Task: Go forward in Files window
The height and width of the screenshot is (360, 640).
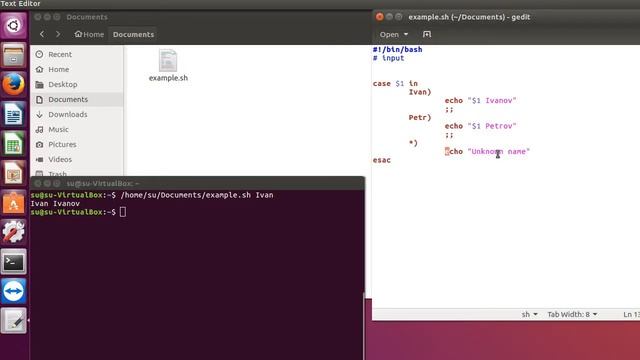Action: pyautogui.click(x=58, y=34)
